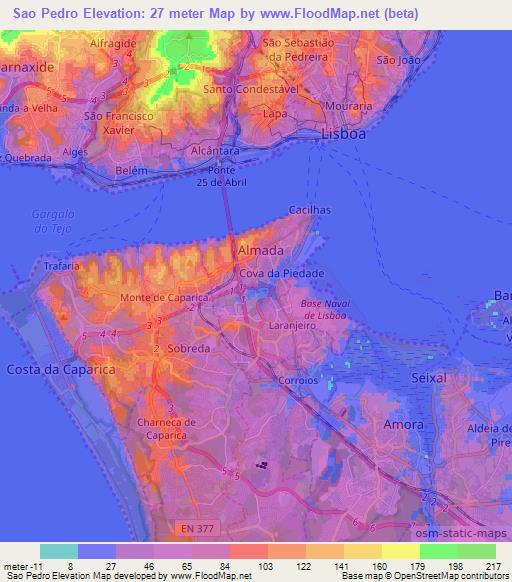This screenshot has width=512, height=582.
Task: Click the 'Charneca de Caparica' label
Action: point(166,429)
